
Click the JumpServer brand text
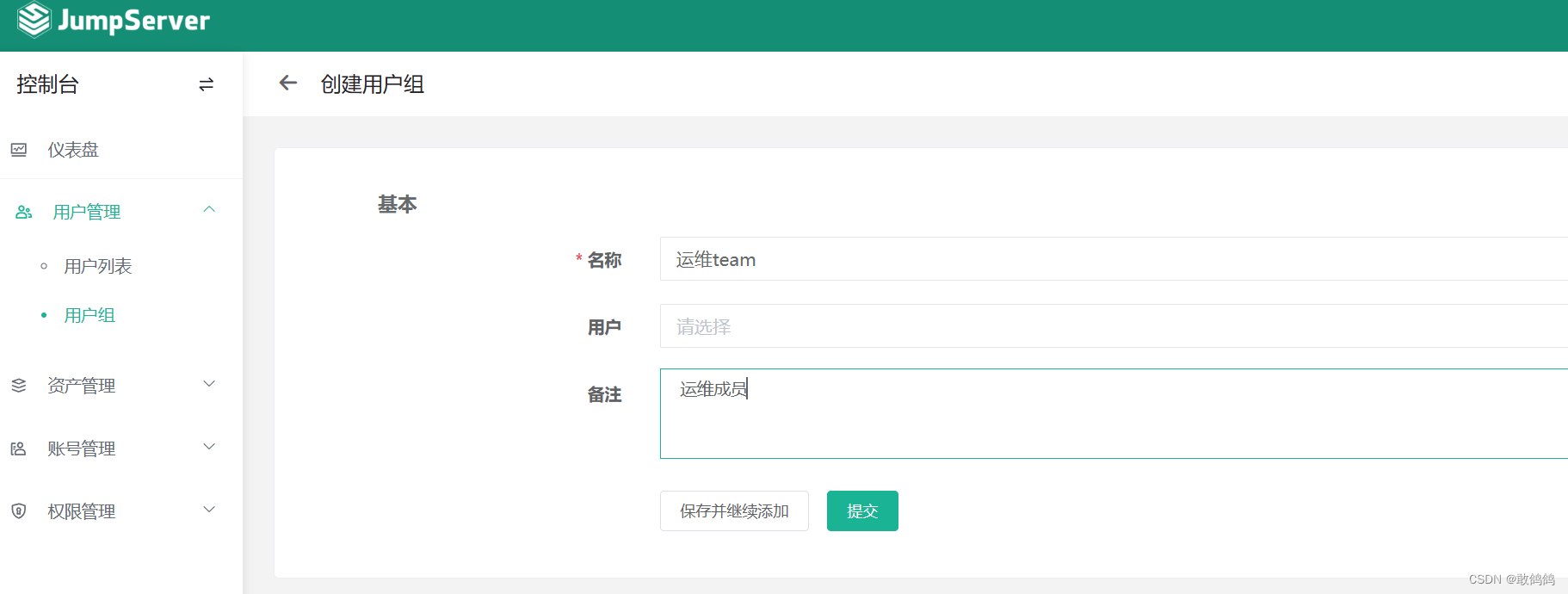(133, 21)
